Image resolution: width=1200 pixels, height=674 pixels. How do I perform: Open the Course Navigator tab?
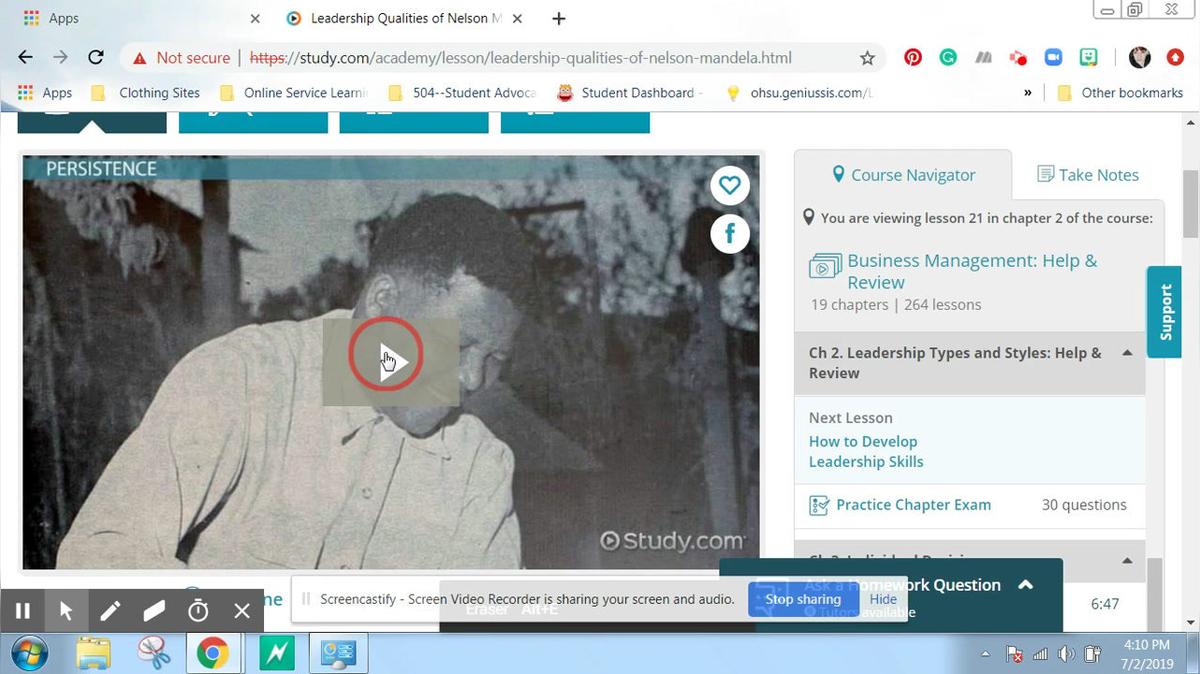pos(903,175)
